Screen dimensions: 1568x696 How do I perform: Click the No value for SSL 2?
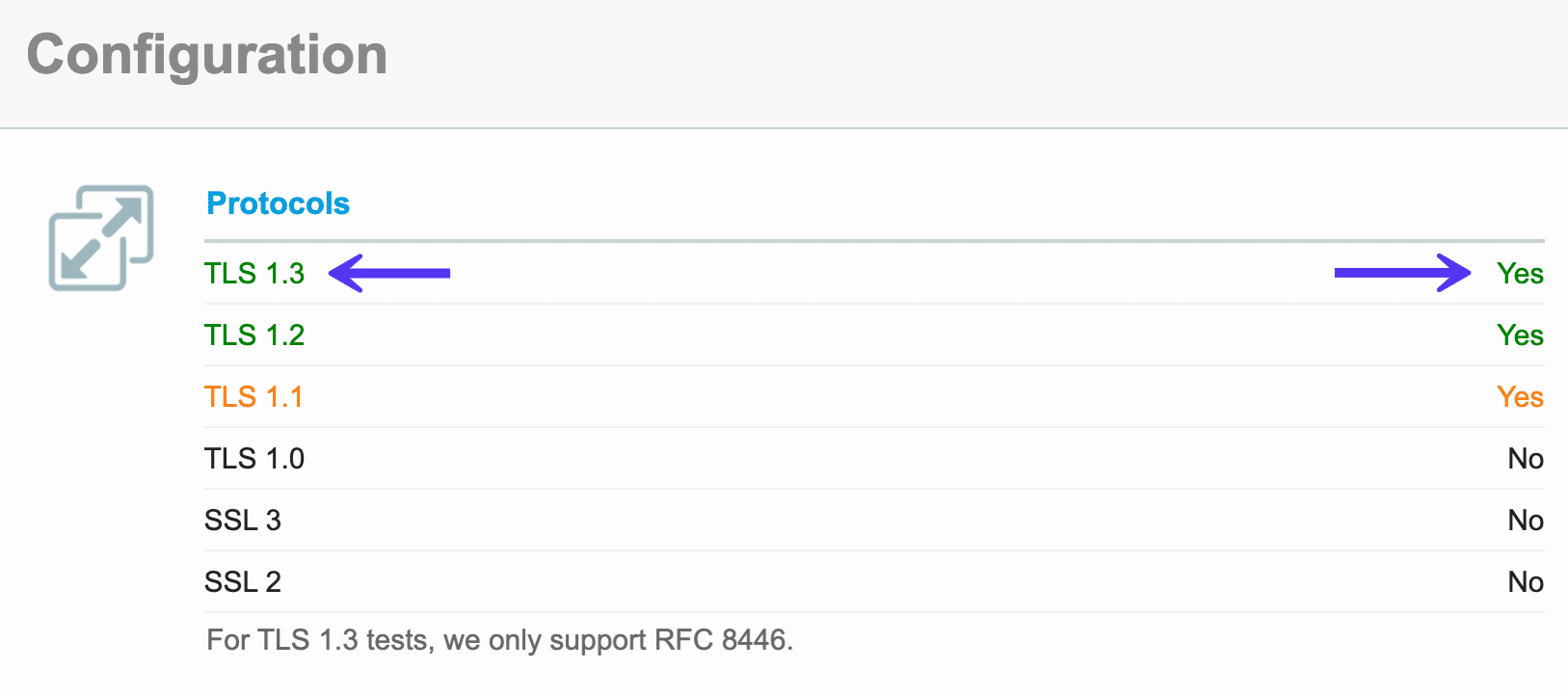coord(1526,582)
